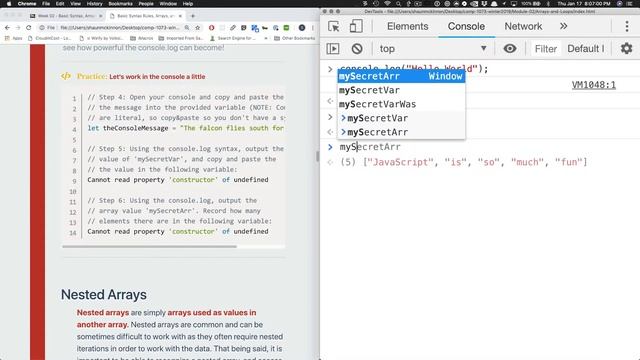Viewport: 640px width, 360px height.
Task: Select the highlighted mySecretArr Window suggestion
Action: pos(401,76)
